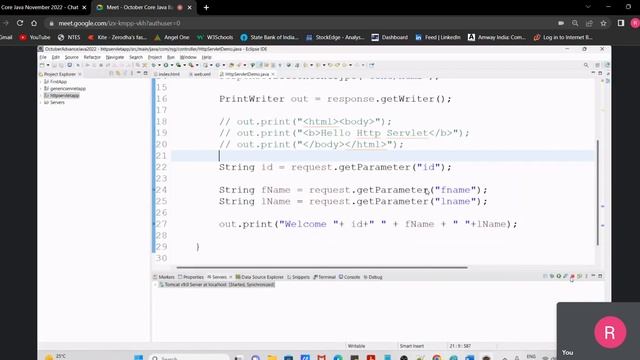Open the Run configurations dropdown arrow
Image resolution: width=640 pixels, height=360 pixels.
tap(172, 65)
